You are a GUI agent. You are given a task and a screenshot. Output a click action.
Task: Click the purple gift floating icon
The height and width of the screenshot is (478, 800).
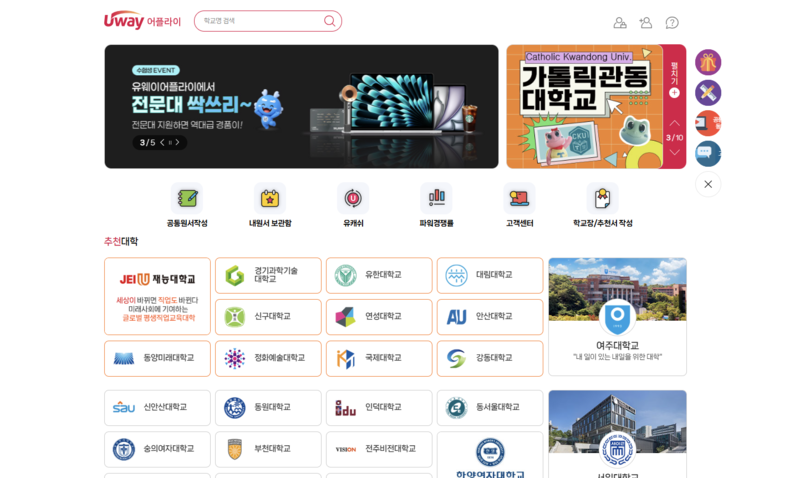tap(708, 62)
